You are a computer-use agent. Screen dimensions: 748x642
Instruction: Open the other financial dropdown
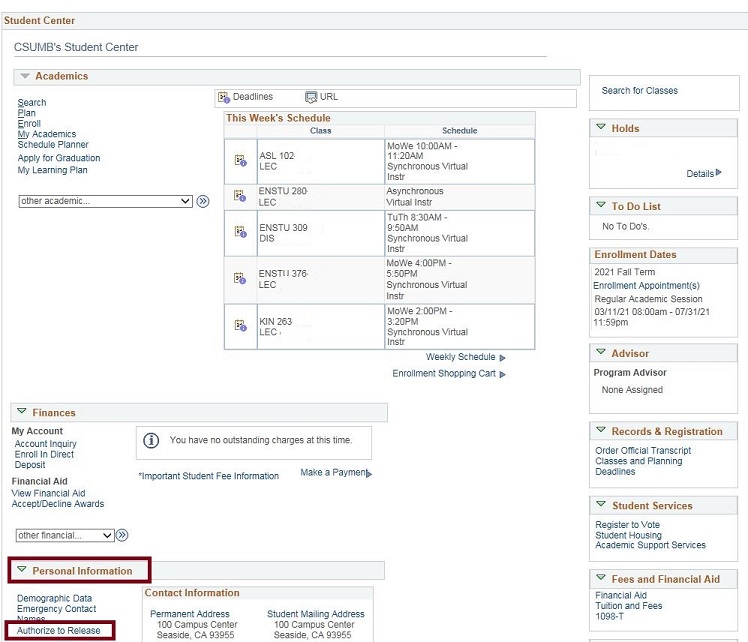(65, 535)
